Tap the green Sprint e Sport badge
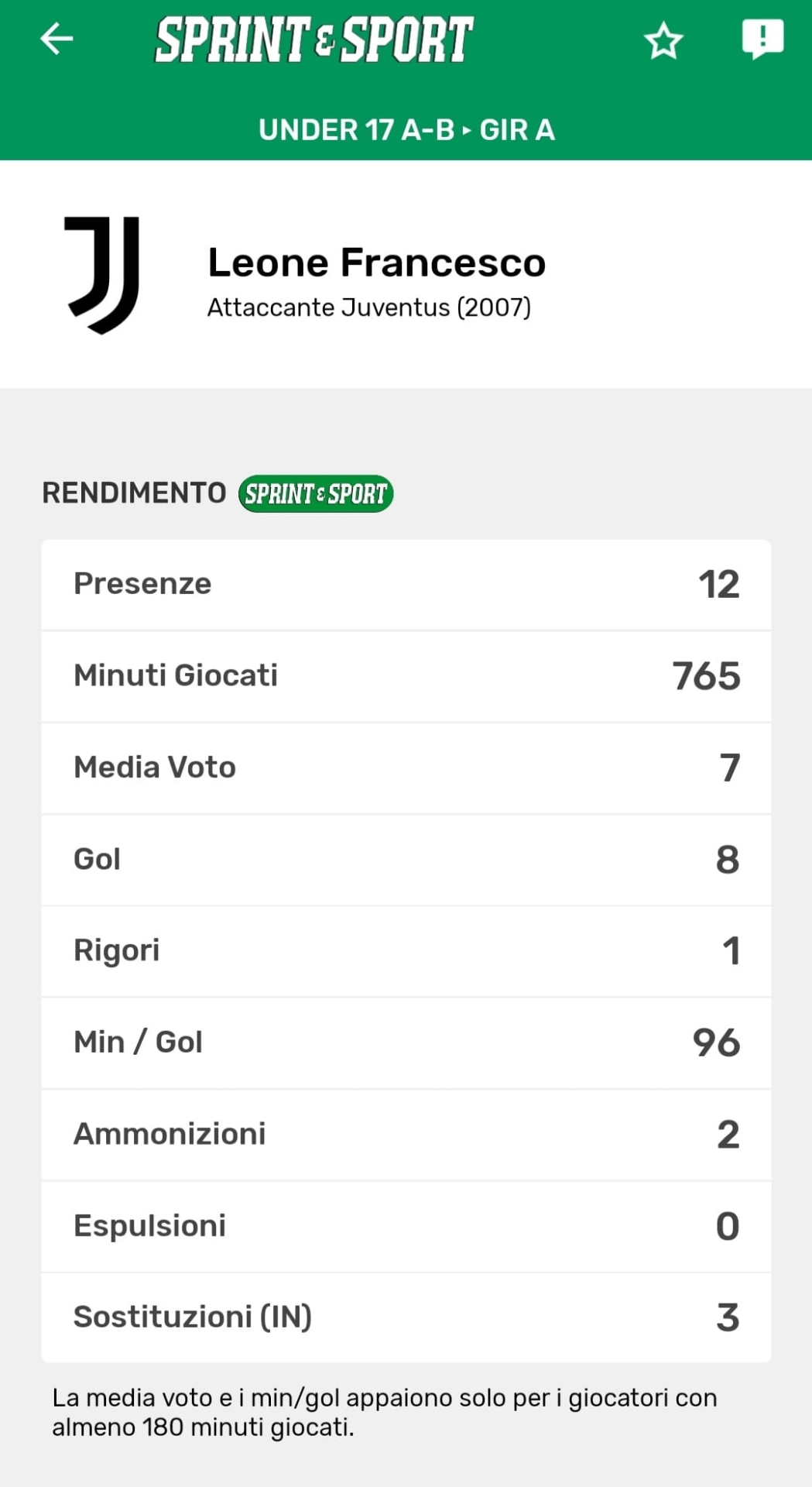This screenshot has height=1487, width=812. click(x=316, y=493)
